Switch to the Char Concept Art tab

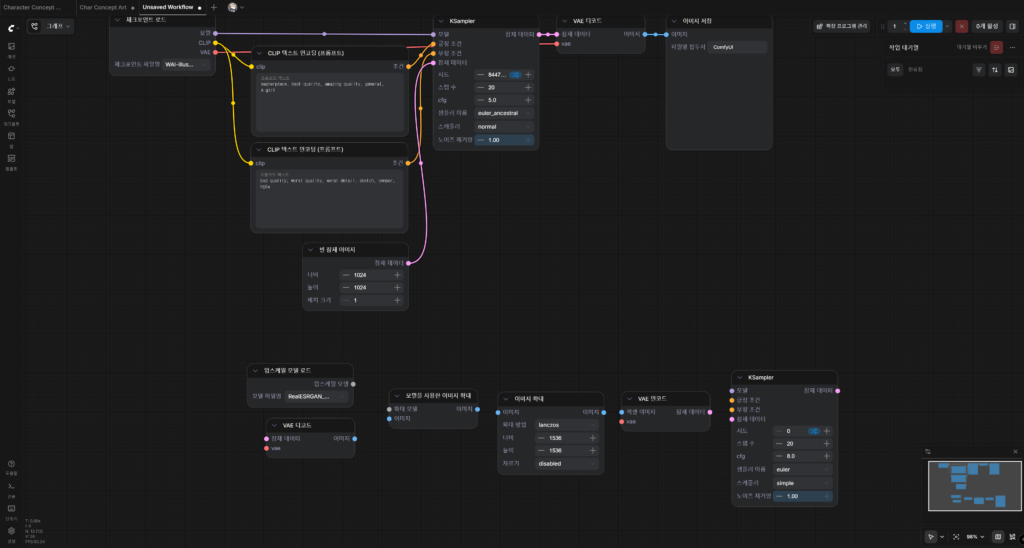[103, 7]
